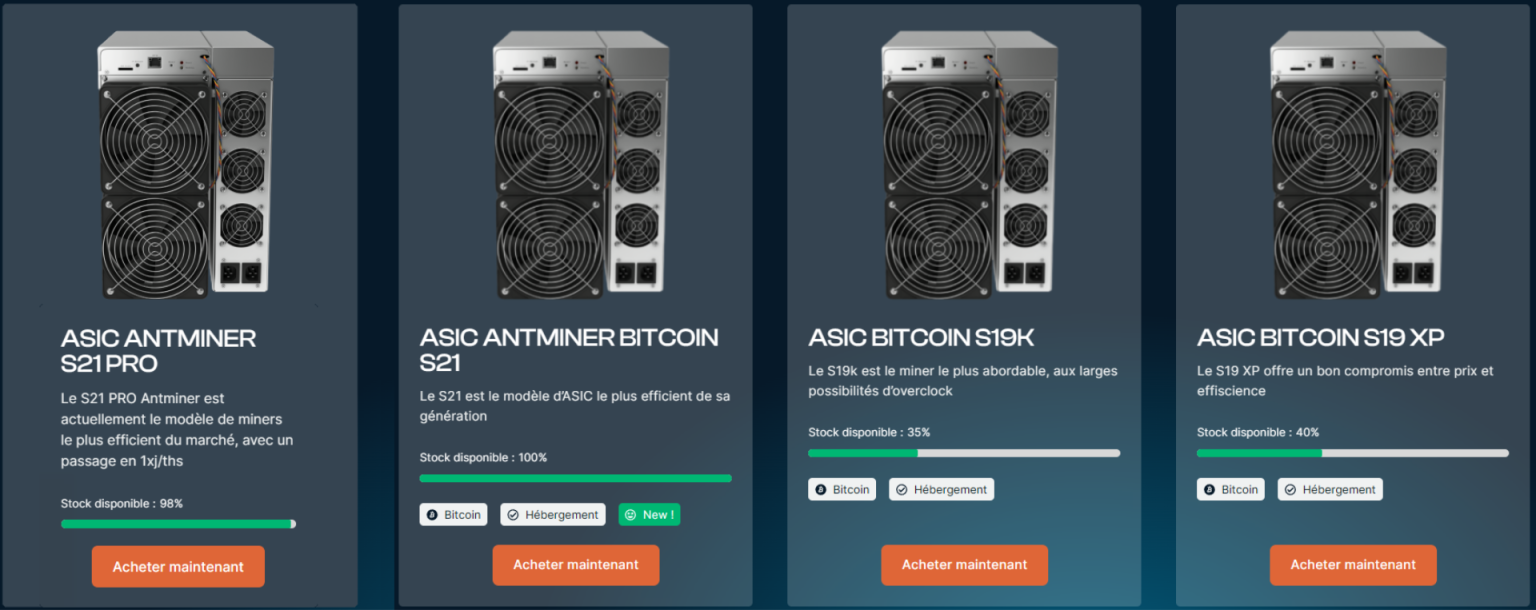Click Bitcoin coin icon on S19 XP card
Screen dimensions: 1536x610
coord(1210,490)
